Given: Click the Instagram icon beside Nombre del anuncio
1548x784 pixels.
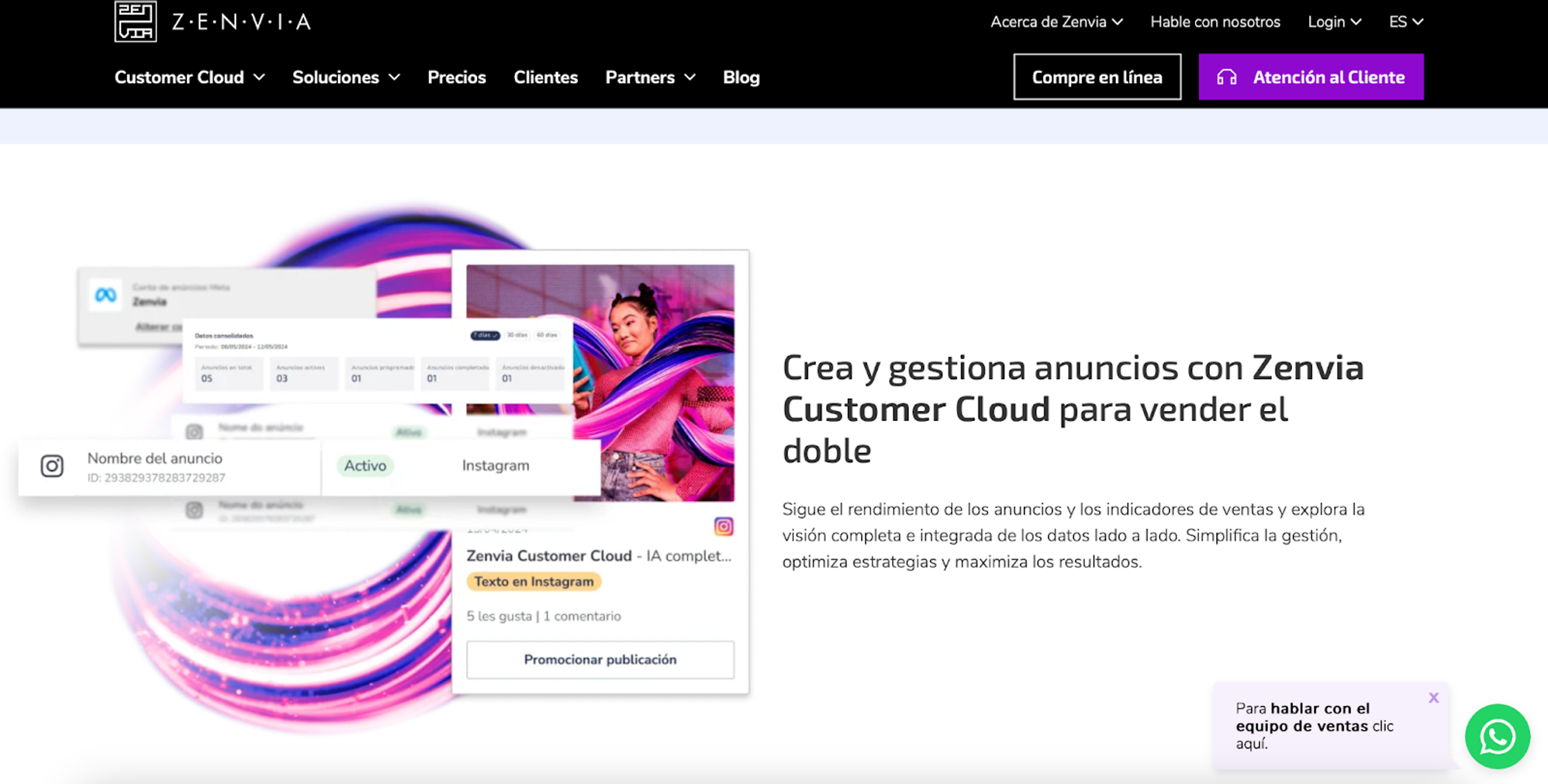Looking at the screenshot, I should [52, 466].
